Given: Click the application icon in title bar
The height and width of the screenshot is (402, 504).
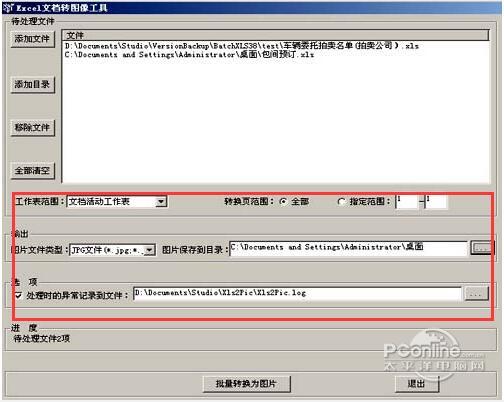Looking at the screenshot, I should (8, 7).
